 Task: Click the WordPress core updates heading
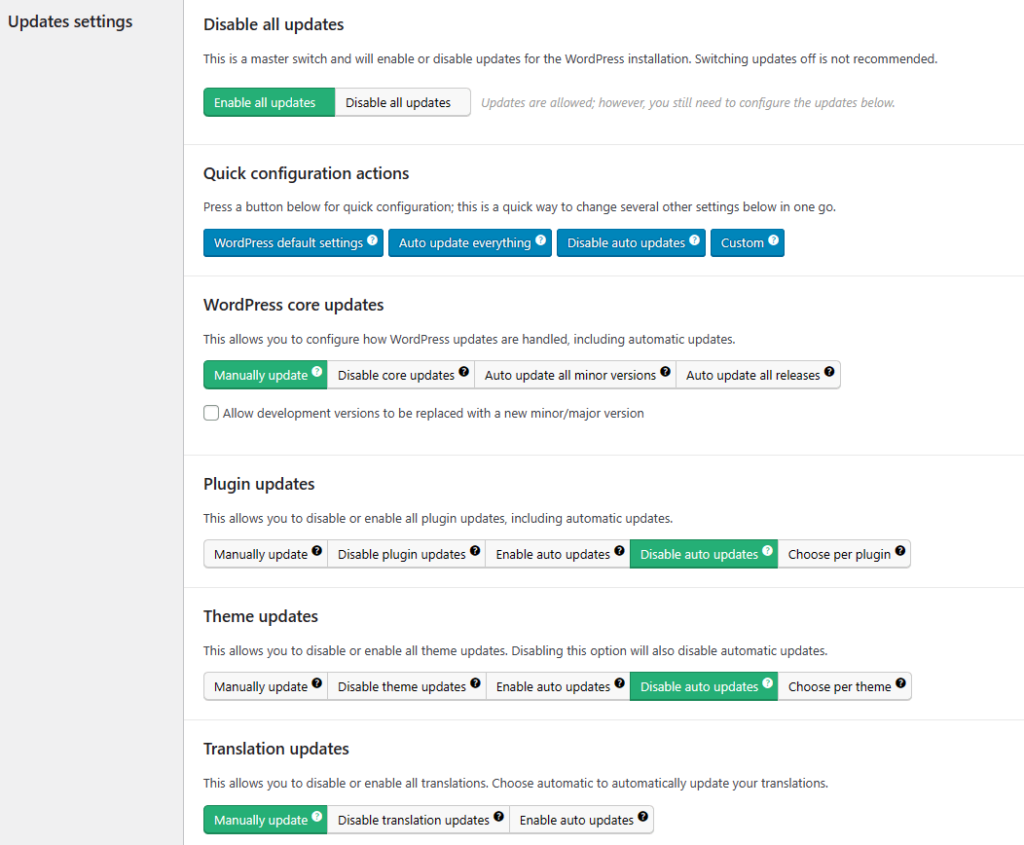click(293, 305)
